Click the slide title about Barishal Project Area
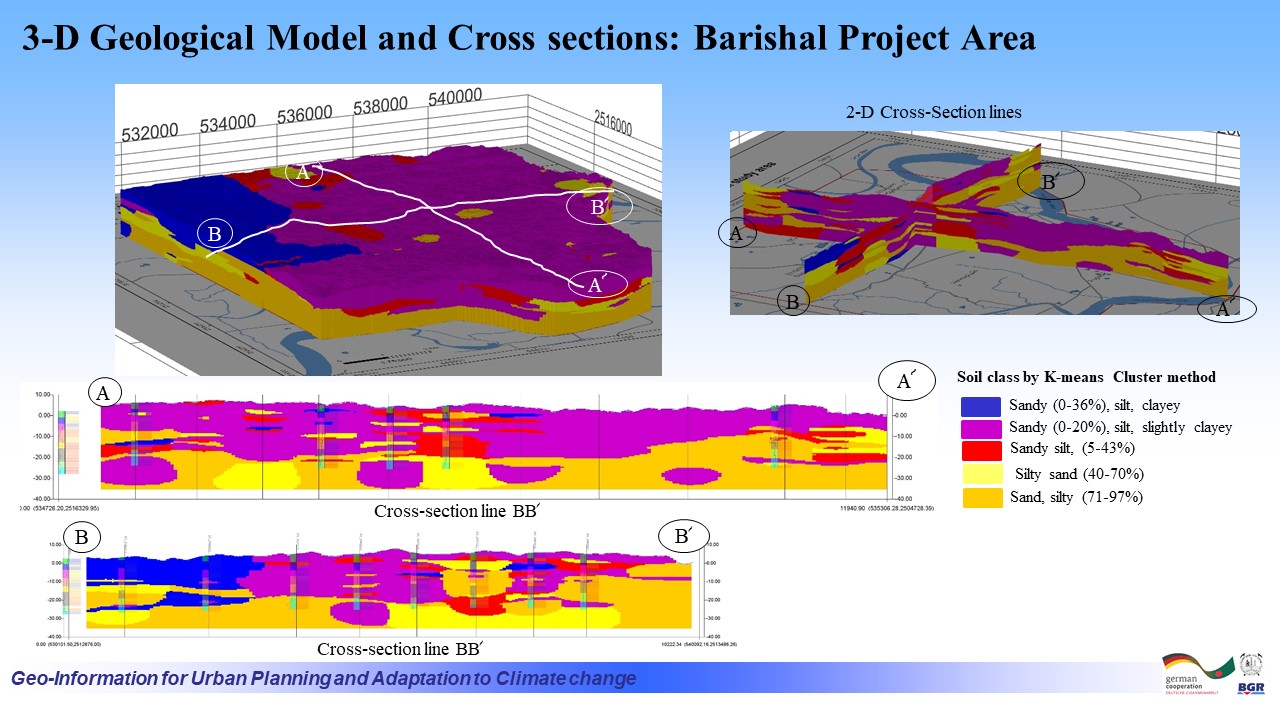The height and width of the screenshot is (720, 1280). (x=528, y=38)
